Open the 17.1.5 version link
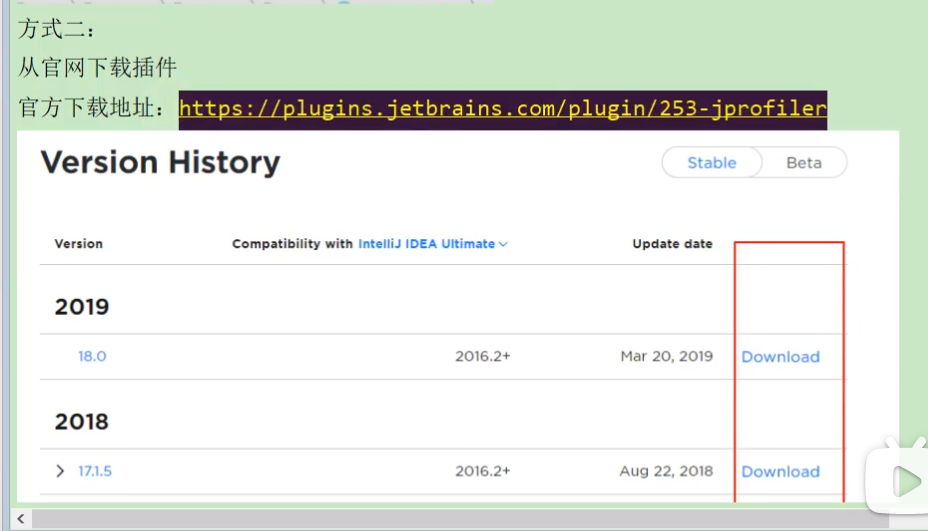 [95, 471]
